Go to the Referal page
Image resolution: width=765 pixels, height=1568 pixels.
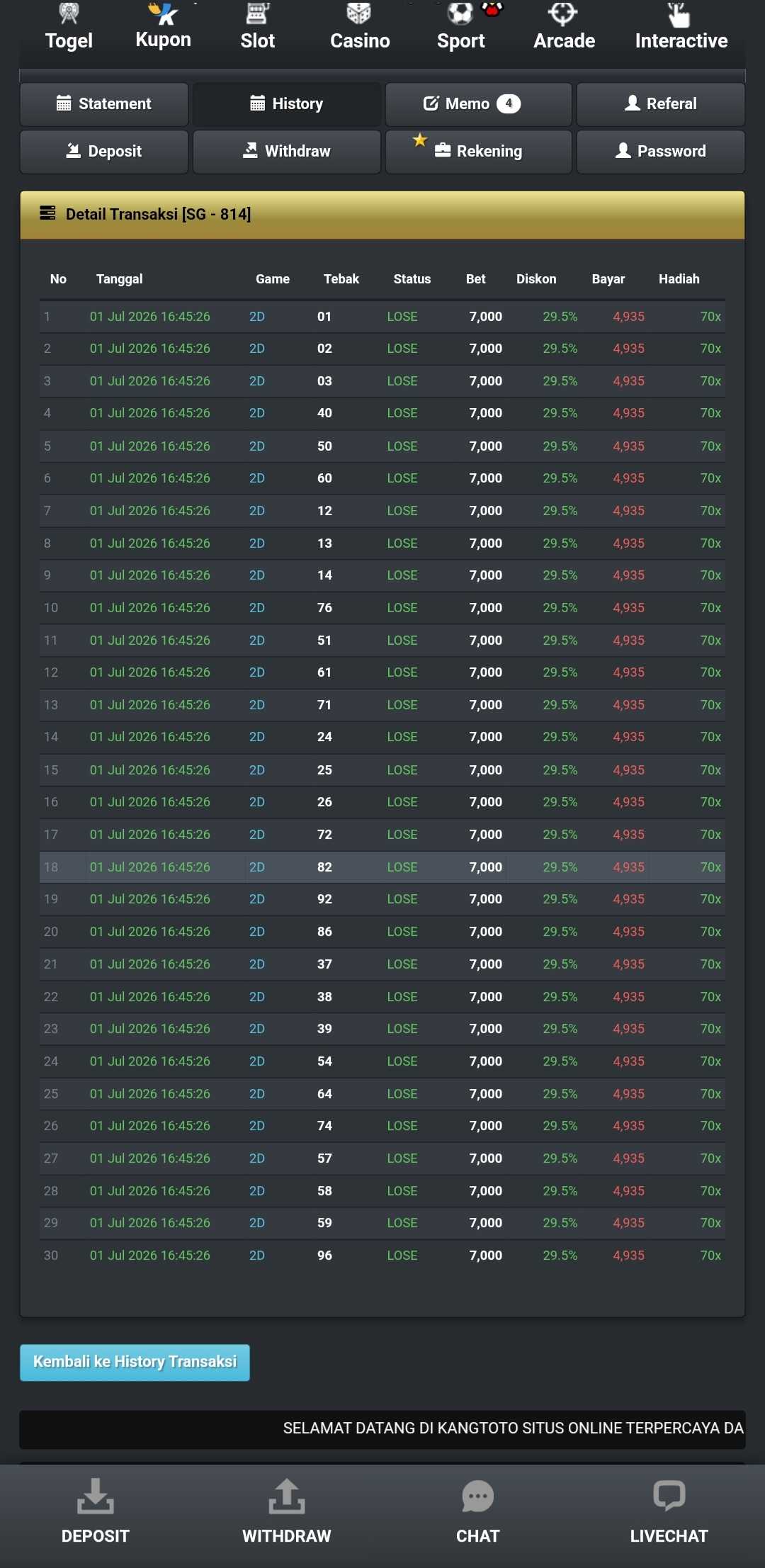pyautogui.click(x=661, y=104)
